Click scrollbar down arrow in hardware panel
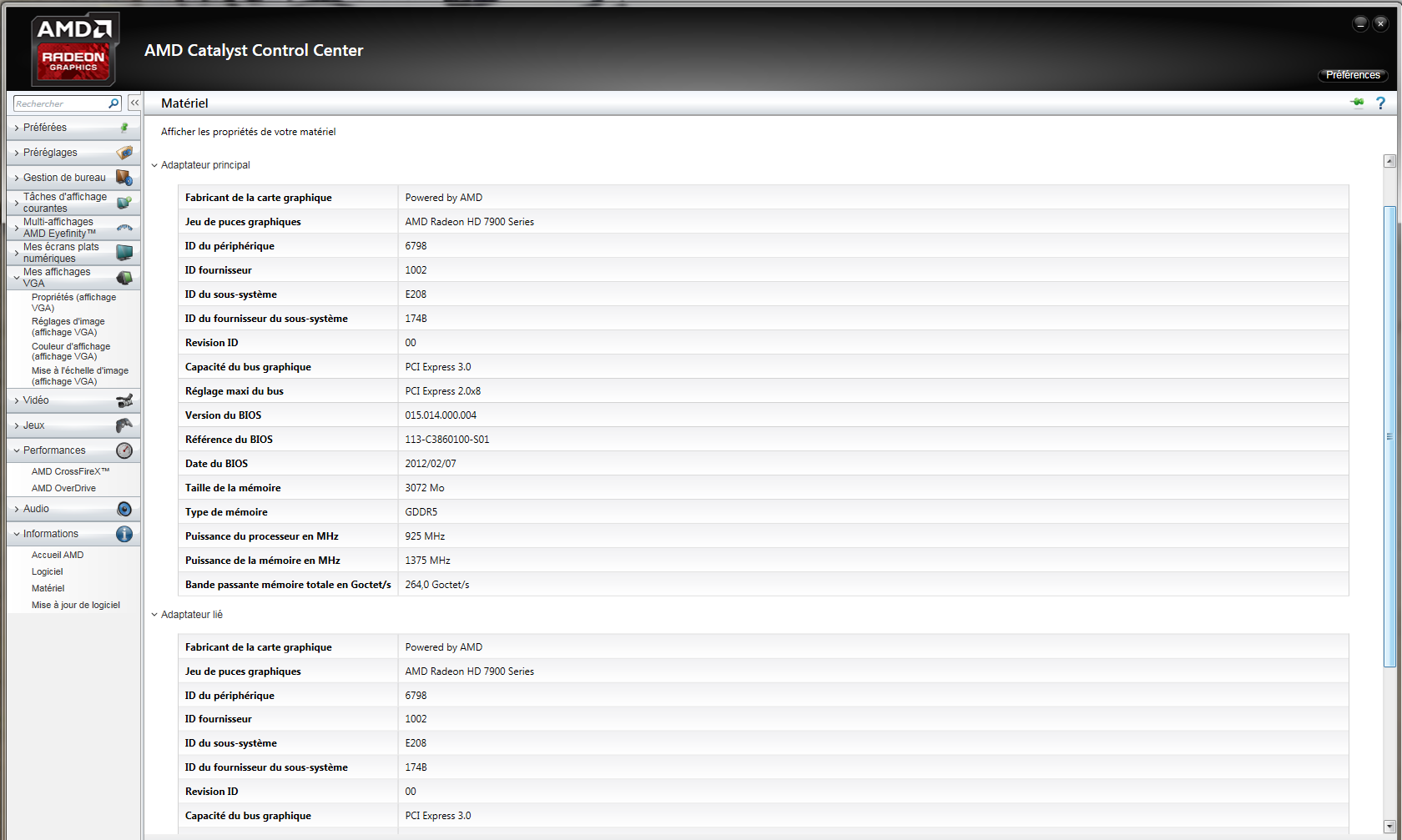The image size is (1402, 840). click(1389, 825)
